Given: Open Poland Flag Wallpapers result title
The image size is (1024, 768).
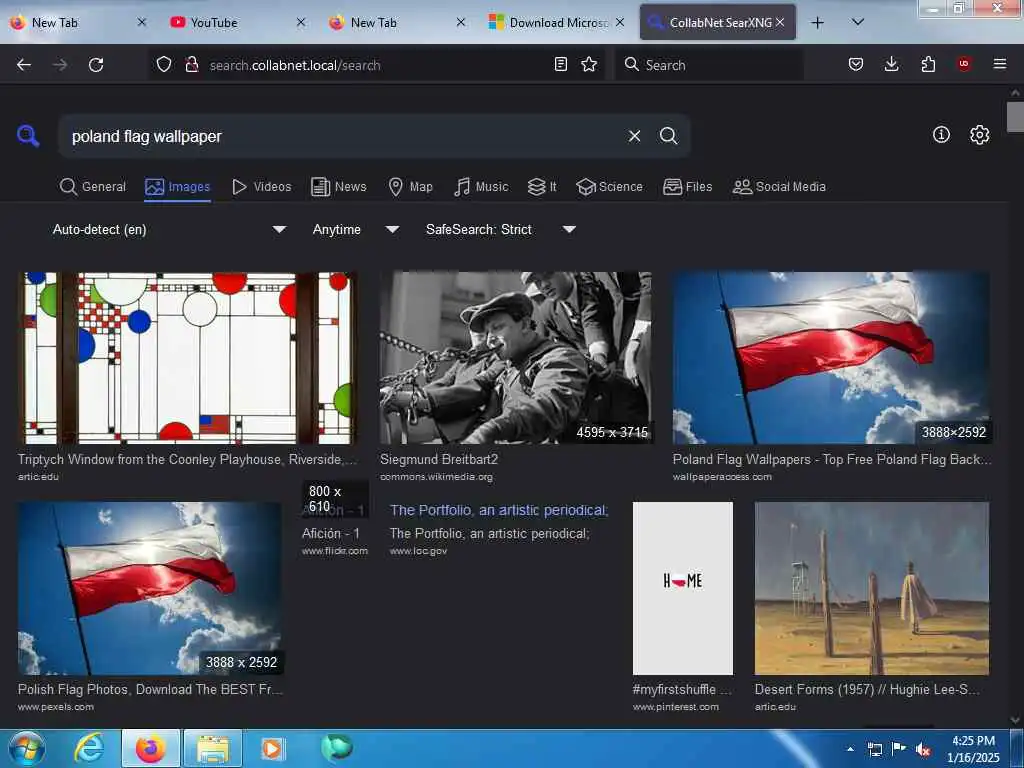Looking at the screenshot, I should (x=831, y=459).
